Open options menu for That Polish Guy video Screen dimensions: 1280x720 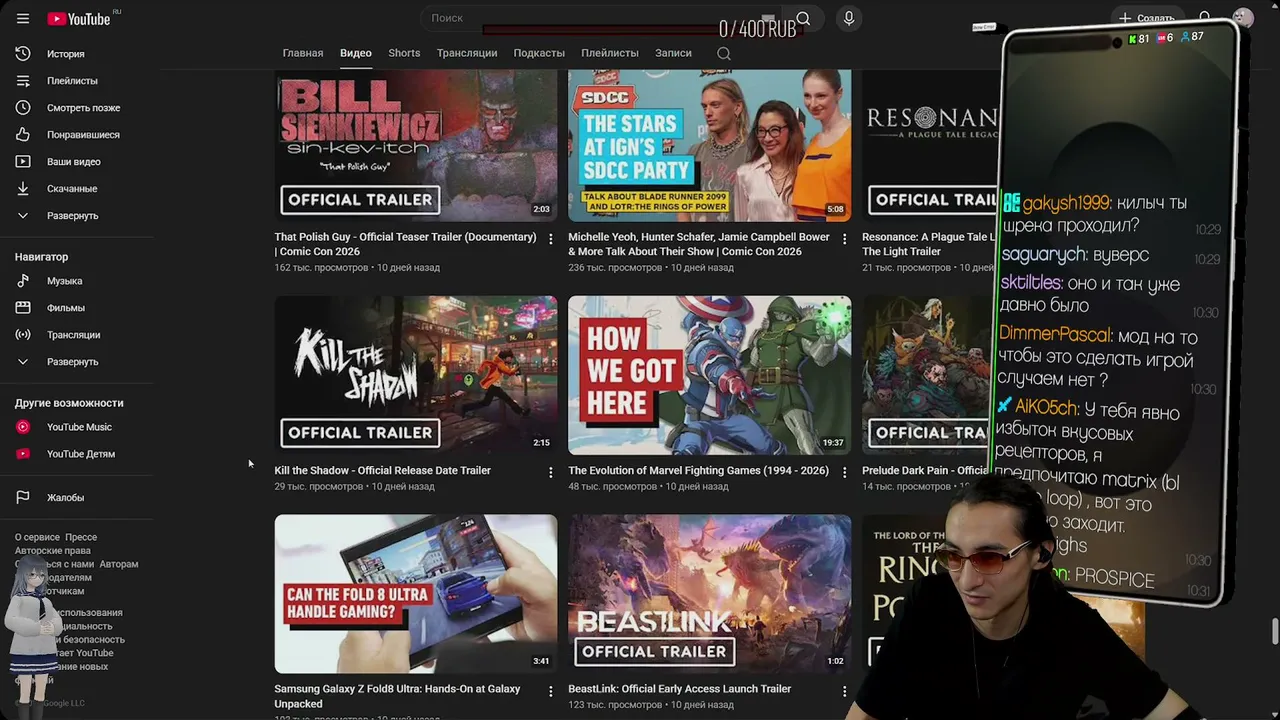point(550,239)
